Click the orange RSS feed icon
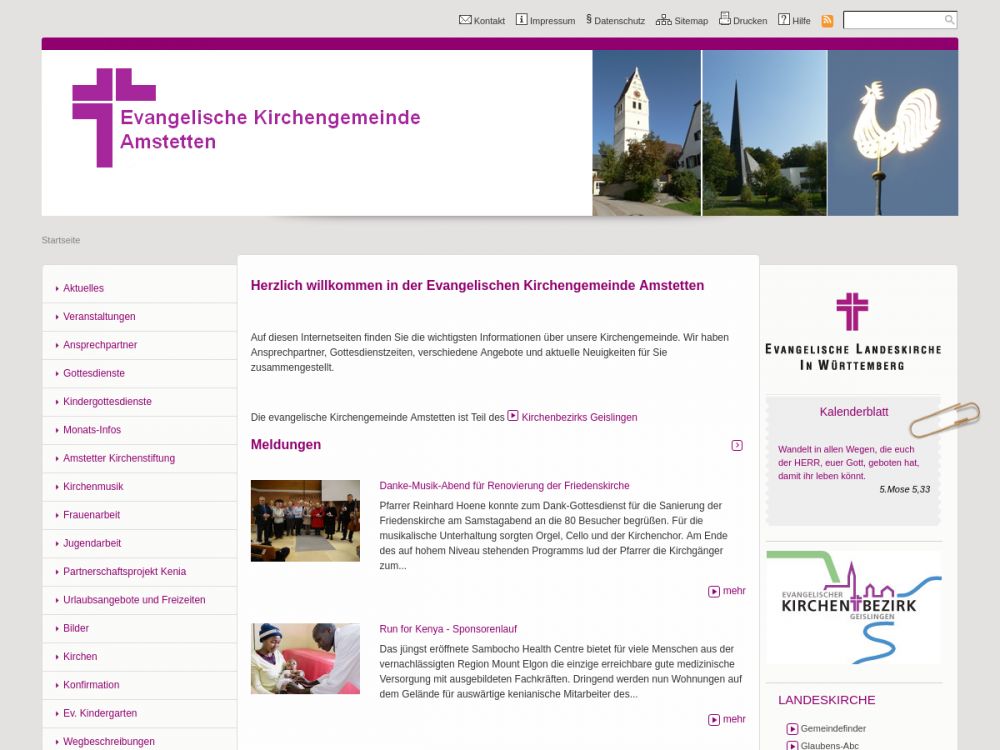The image size is (1000, 750). pos(827,21)
